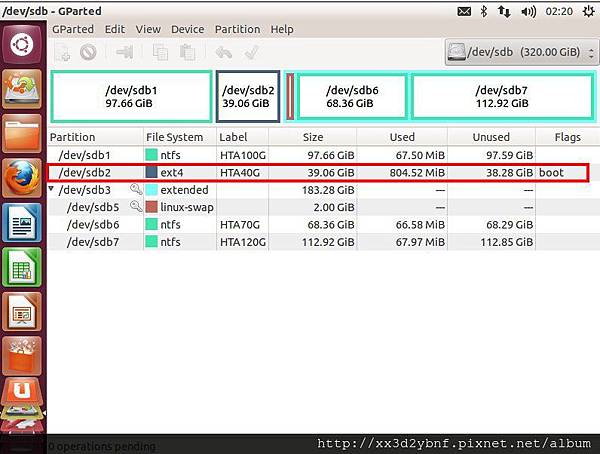Select the /dev/sdb5 row in partition list
The width and height of the screenshot is (600, 454).
point(323,207)
